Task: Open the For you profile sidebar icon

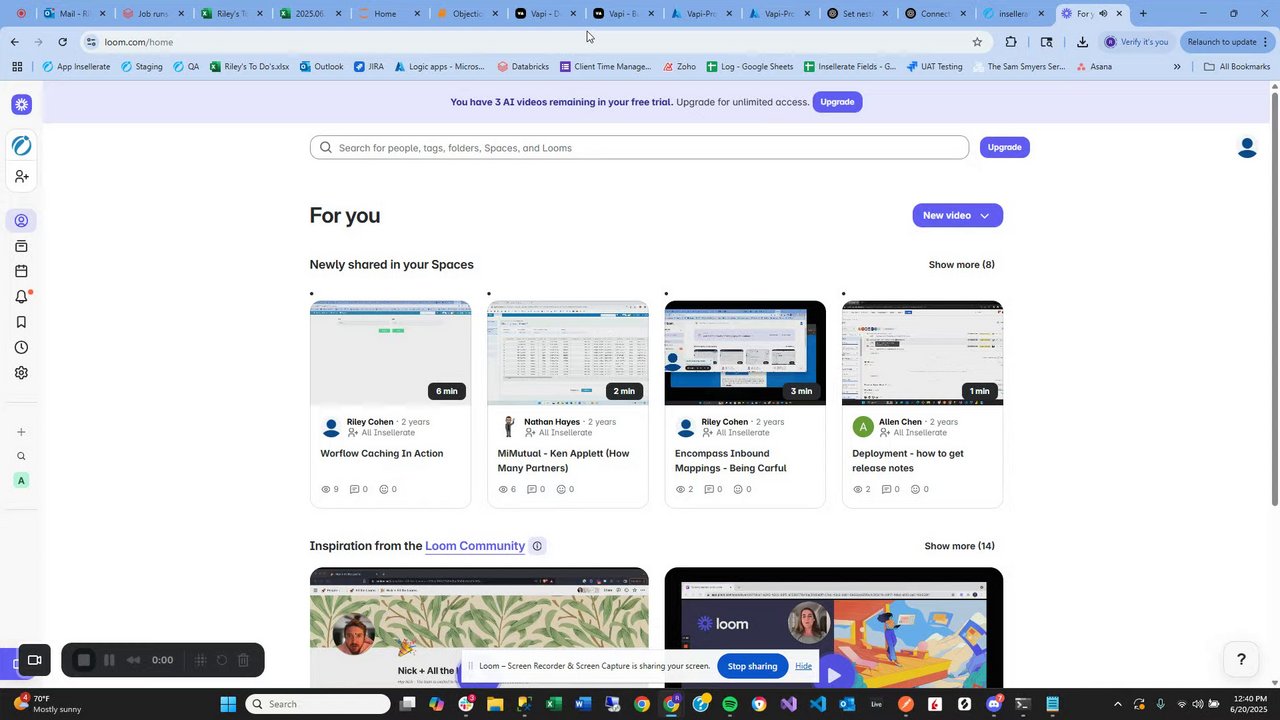Action: tap(21, 220)
